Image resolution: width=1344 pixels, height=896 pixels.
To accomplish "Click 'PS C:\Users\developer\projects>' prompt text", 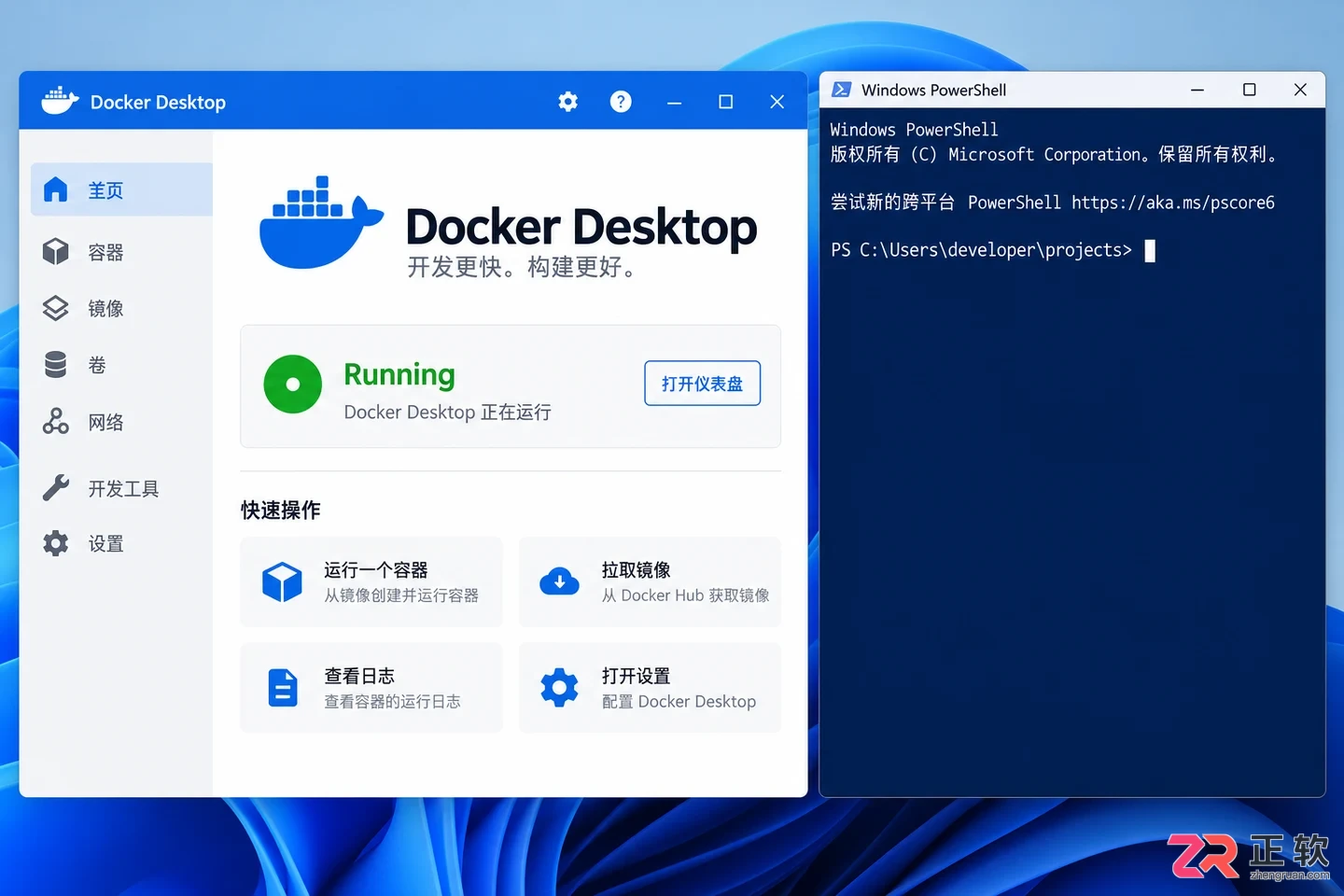I will (x=981, y=250).
